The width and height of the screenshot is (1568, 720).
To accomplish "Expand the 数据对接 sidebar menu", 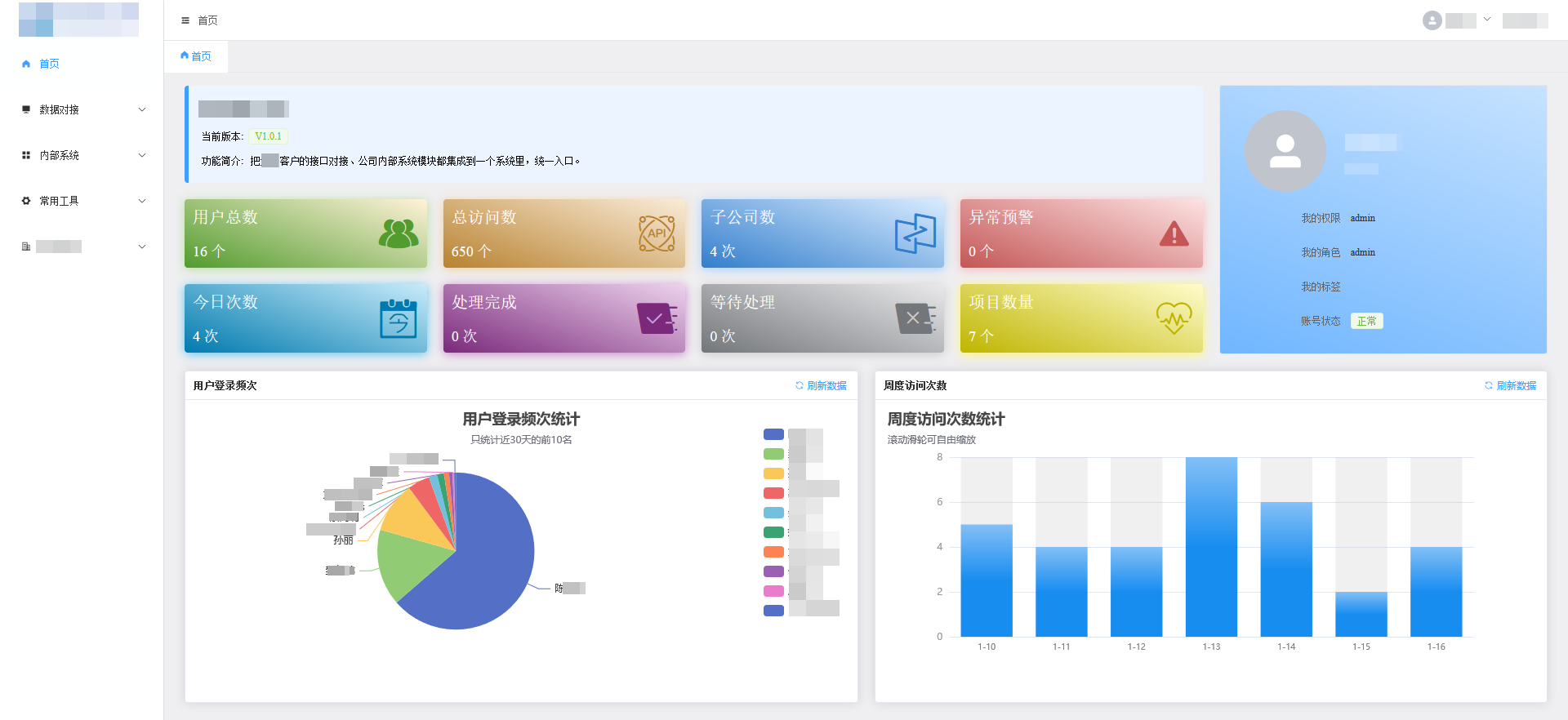I will click(x=82, y=109).
